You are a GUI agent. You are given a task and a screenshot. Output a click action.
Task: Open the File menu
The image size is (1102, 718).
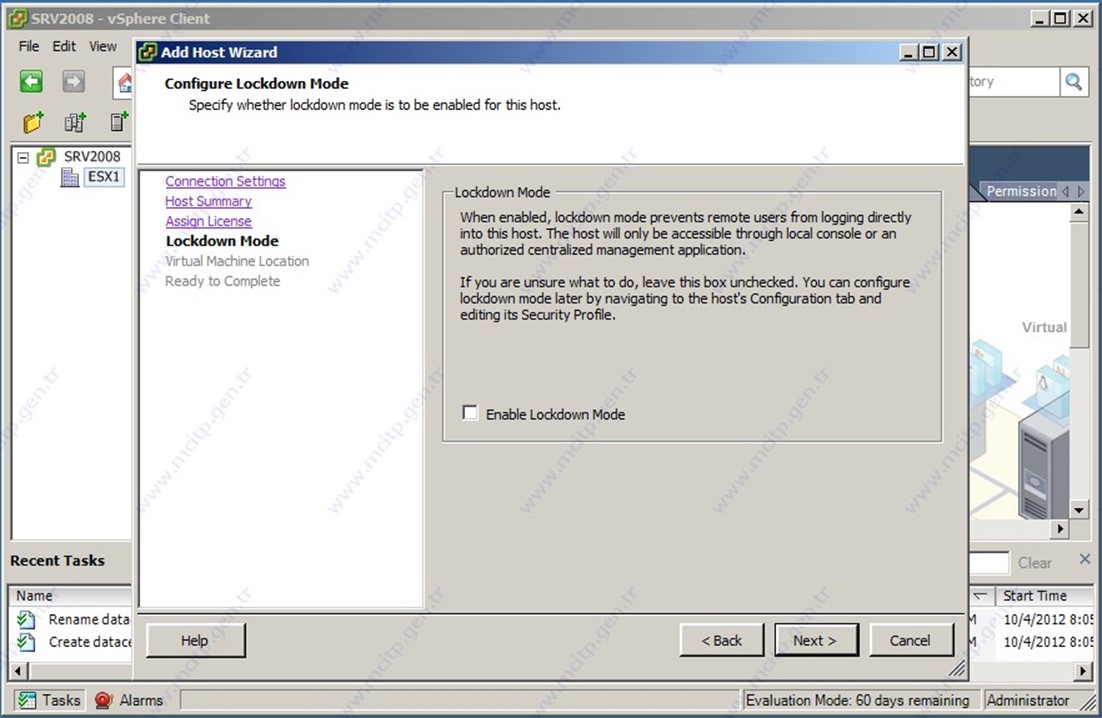pyautogui.click(x=29, y=46)
